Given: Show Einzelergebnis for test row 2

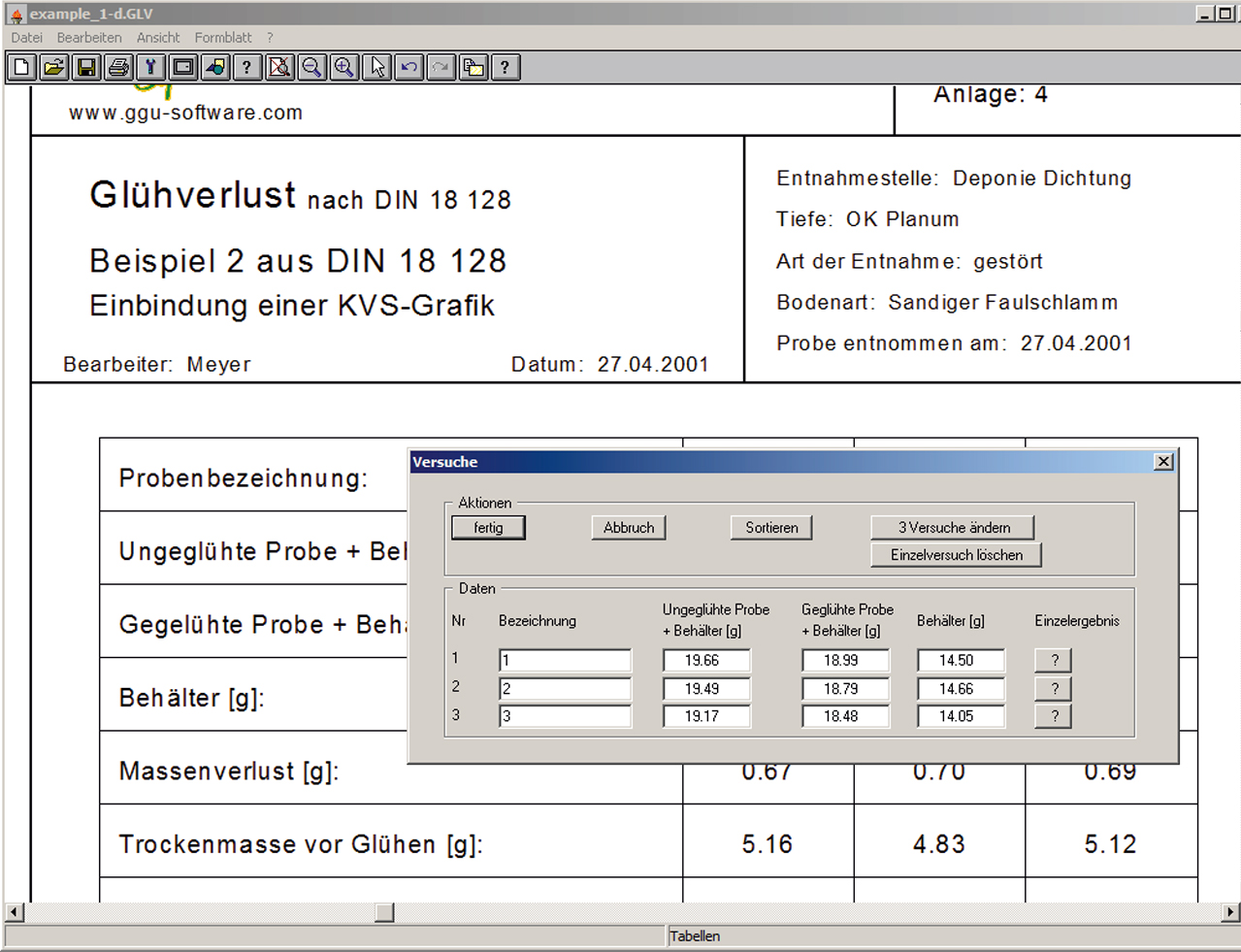Looking at the screenshot, I should (x=1054, y=688).
